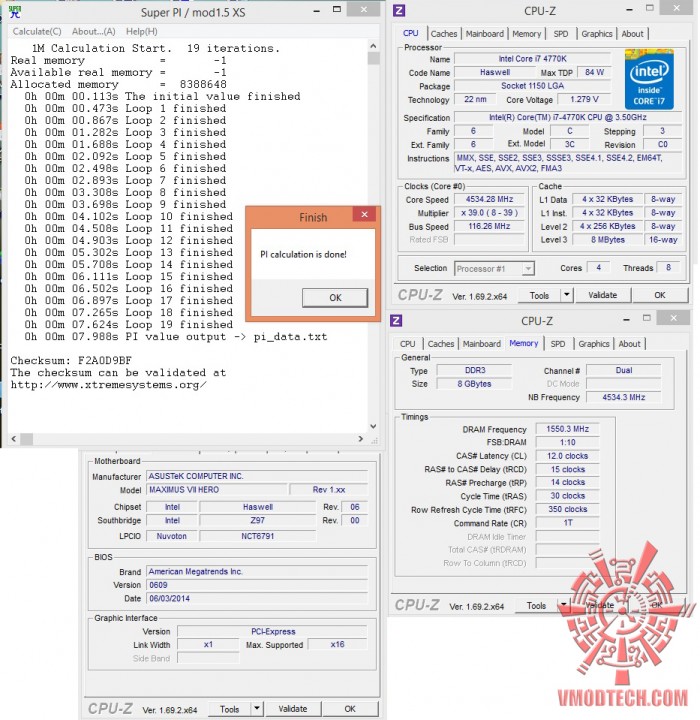Click Validate in the Mainboard CPU-Z window

click(293, 709)
